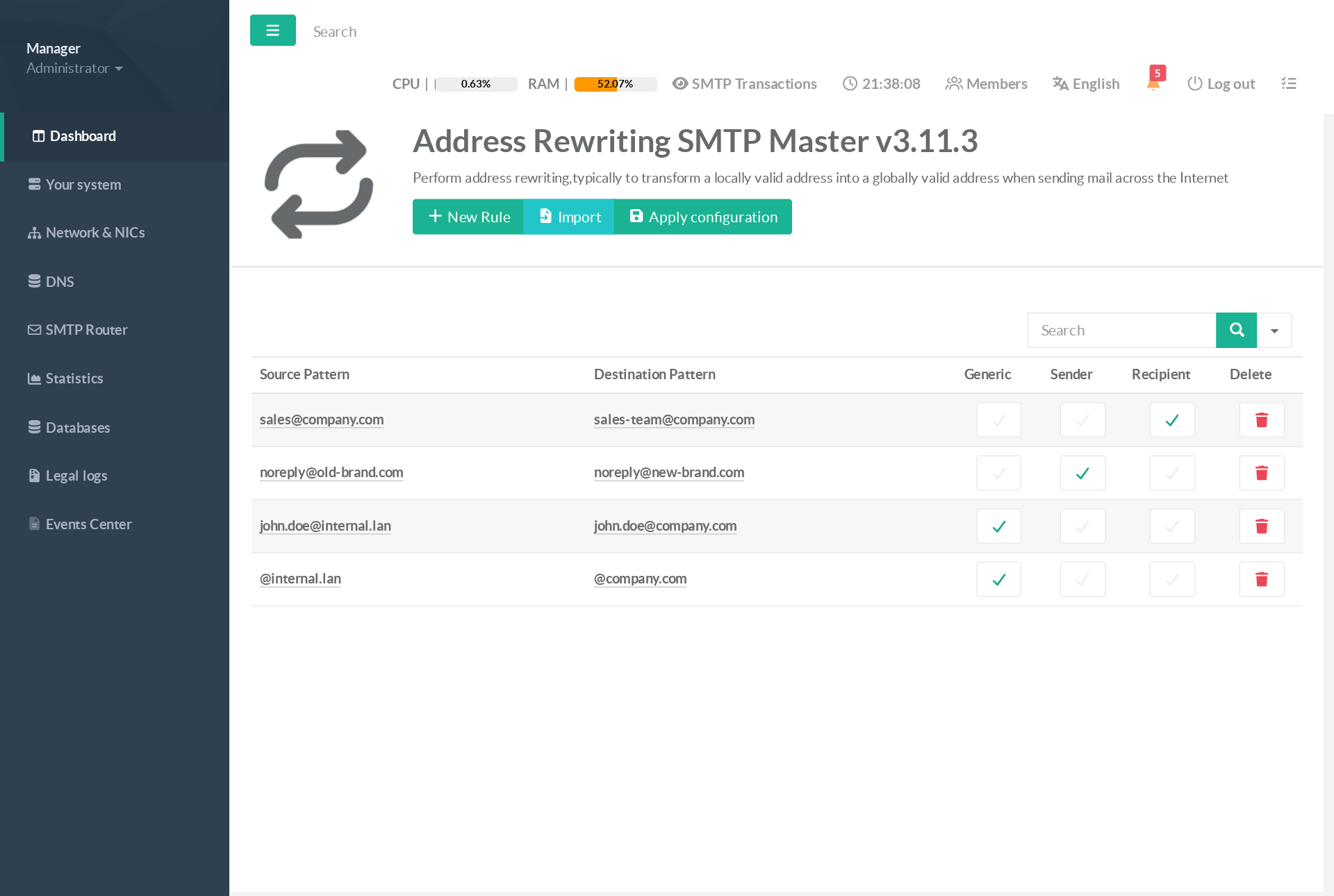Click the large address rewriting arrows icon

tap(319, 184)
